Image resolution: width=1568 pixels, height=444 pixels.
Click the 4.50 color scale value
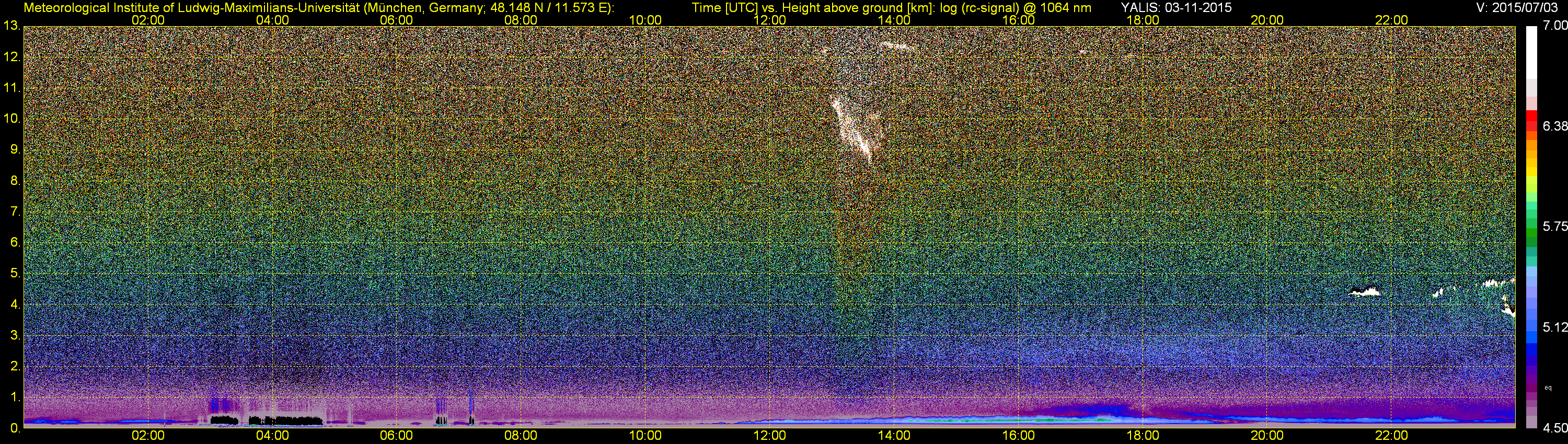(1554, 428)
